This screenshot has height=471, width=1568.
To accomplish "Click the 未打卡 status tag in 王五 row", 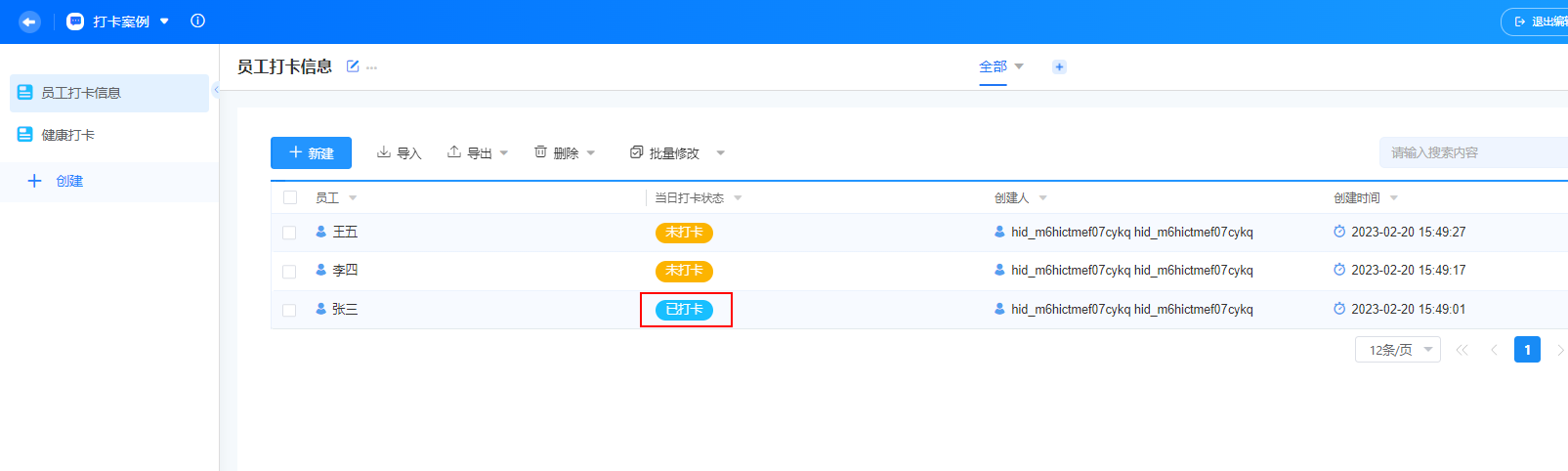I will pos(684,233).
